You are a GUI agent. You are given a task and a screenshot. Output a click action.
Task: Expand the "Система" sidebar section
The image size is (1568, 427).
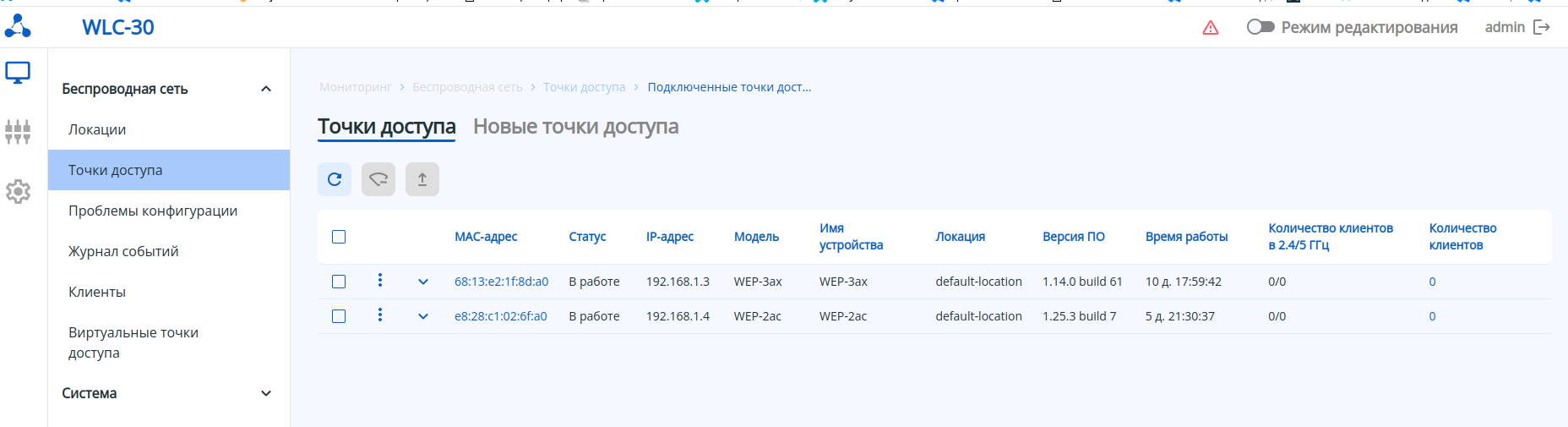click(266, 393)
